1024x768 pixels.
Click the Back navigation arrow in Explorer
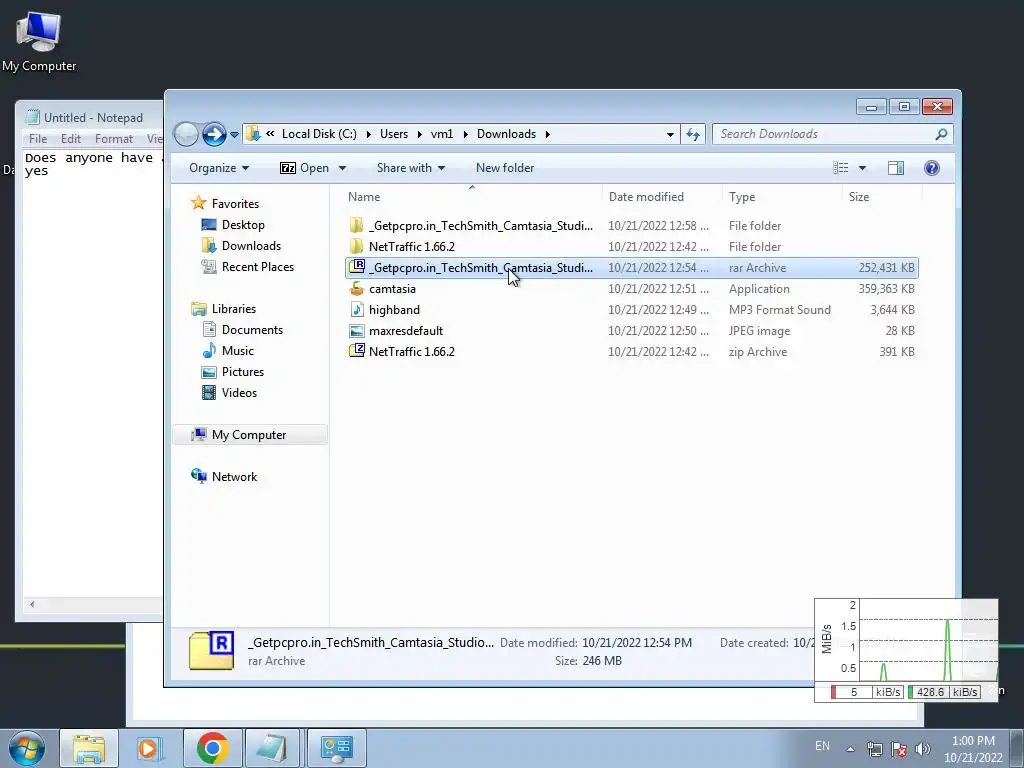[x=186, y=134]
